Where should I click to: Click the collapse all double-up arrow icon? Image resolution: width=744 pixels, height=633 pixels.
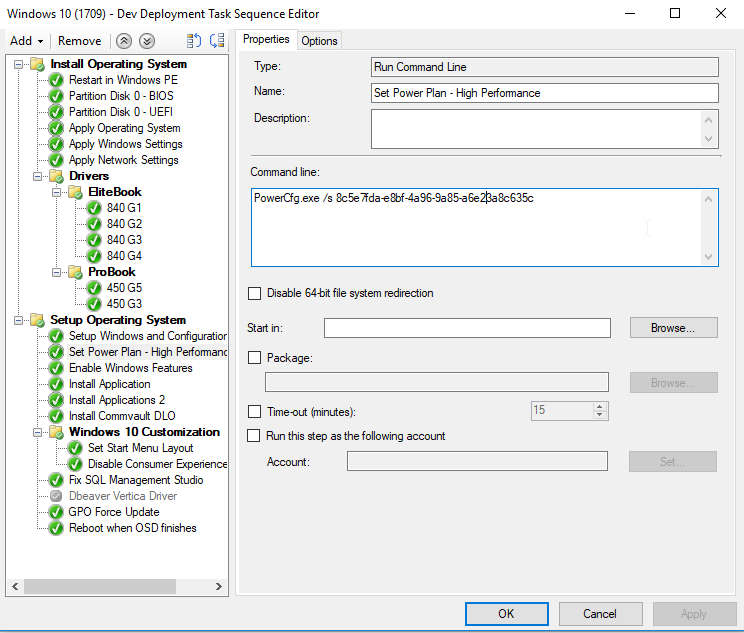(x=124, y=41)
